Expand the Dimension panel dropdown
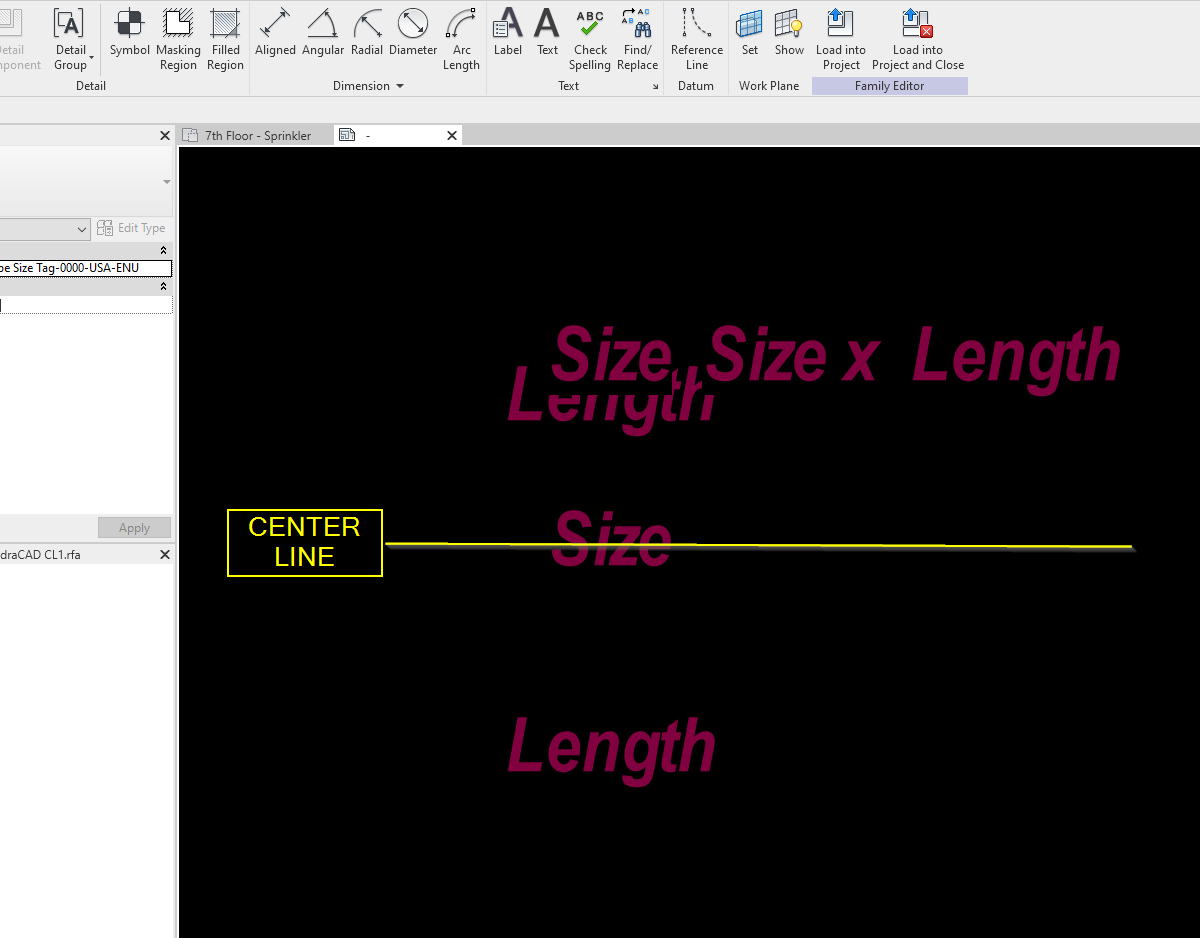 point(398,85)
